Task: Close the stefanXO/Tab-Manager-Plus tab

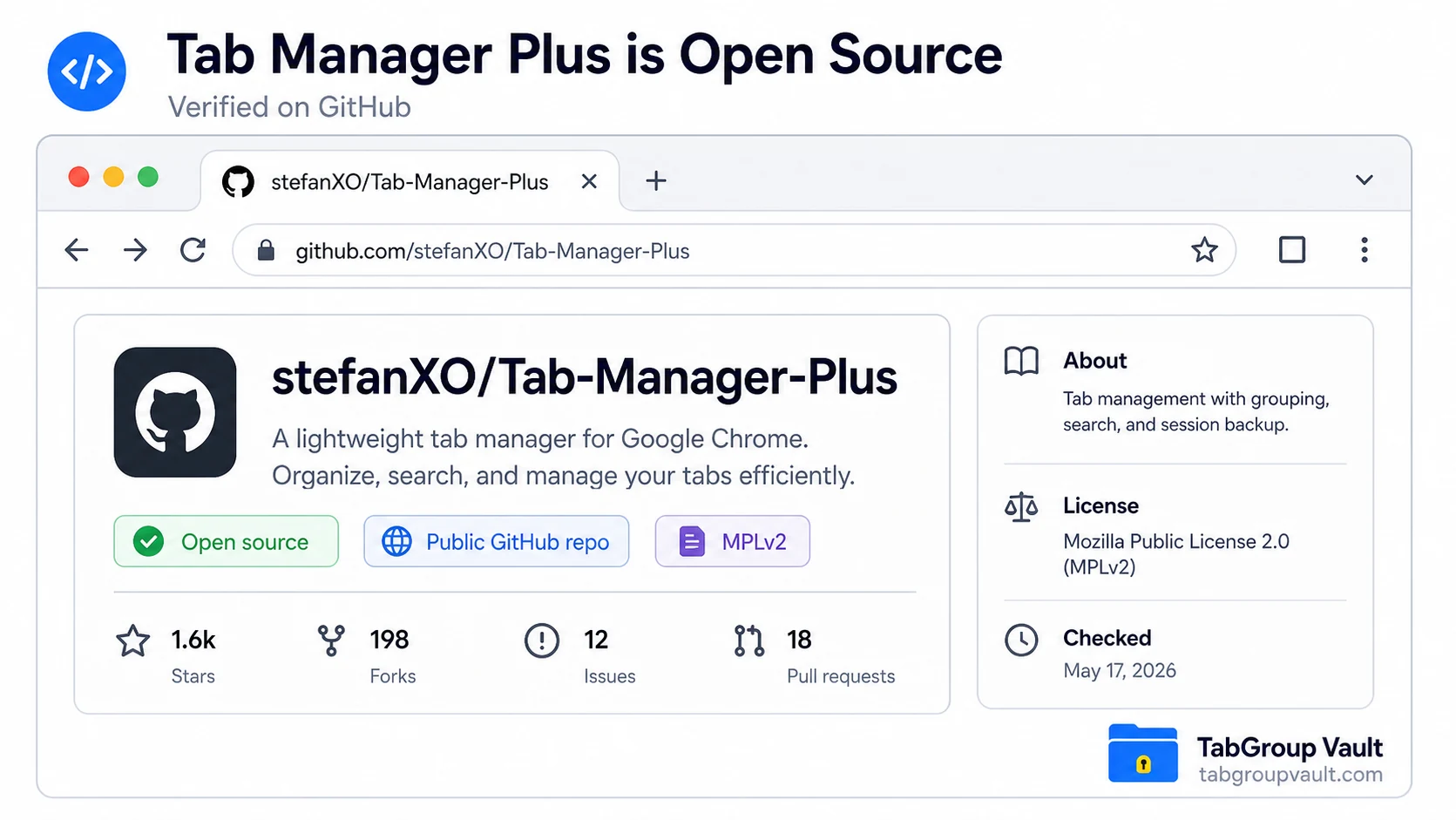Action: 589,181
